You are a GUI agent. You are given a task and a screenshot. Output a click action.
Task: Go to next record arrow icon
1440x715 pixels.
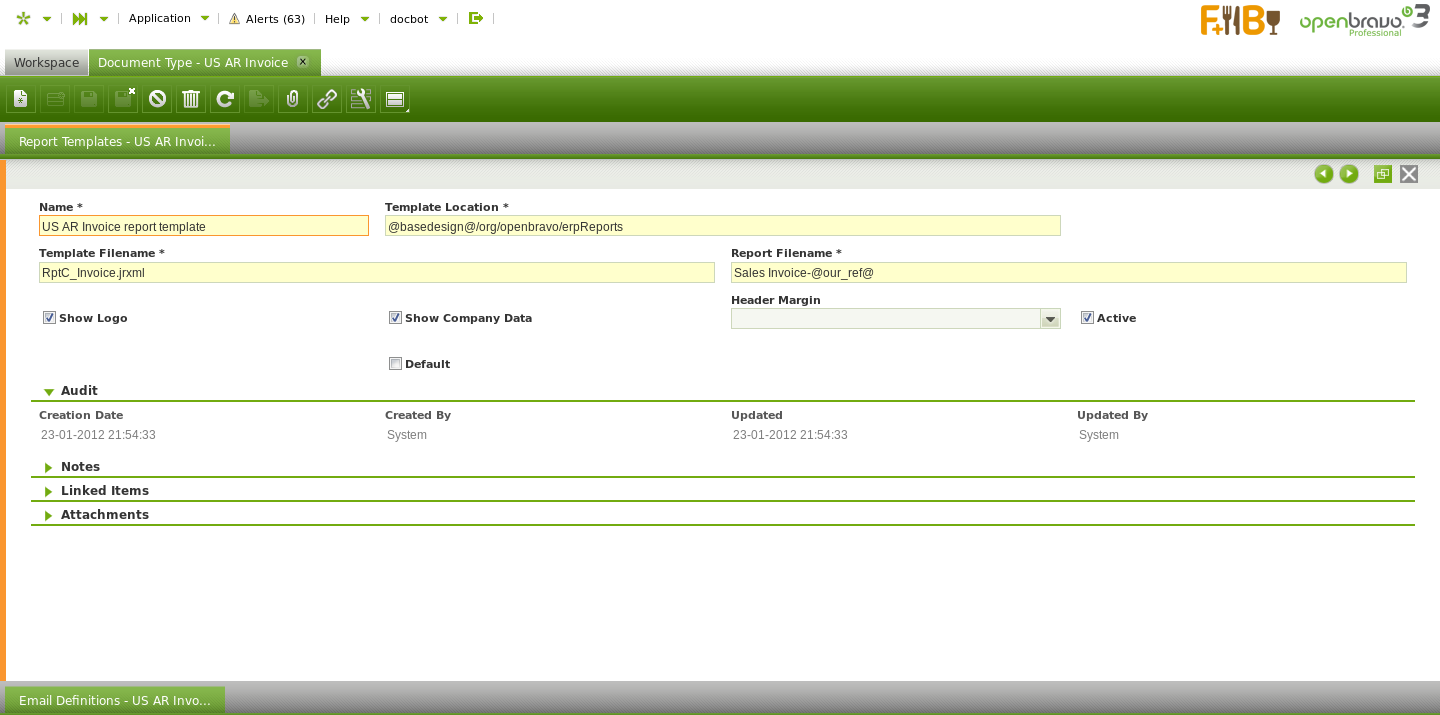pyautogui.click(x=1349, y=174)
